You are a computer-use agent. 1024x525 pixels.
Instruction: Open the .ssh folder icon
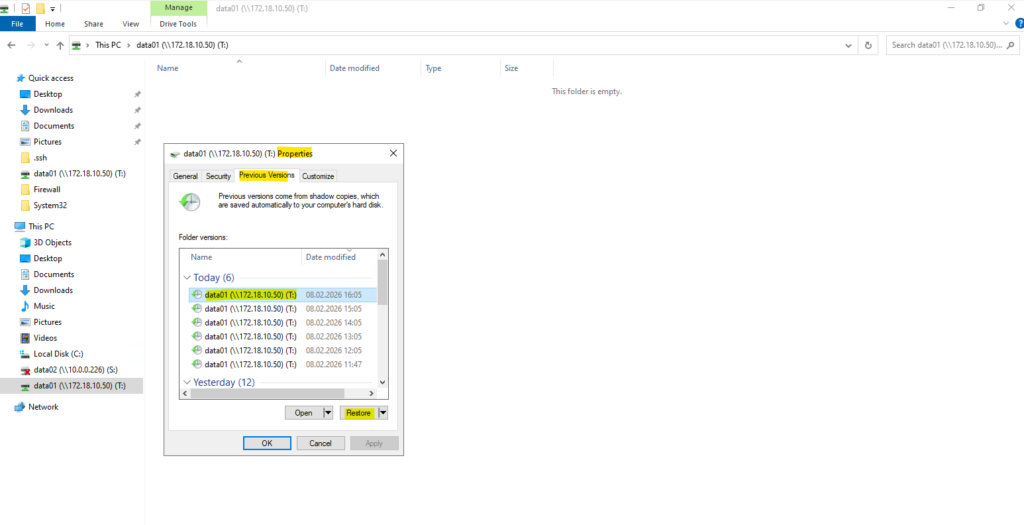(x=25, y=157)
